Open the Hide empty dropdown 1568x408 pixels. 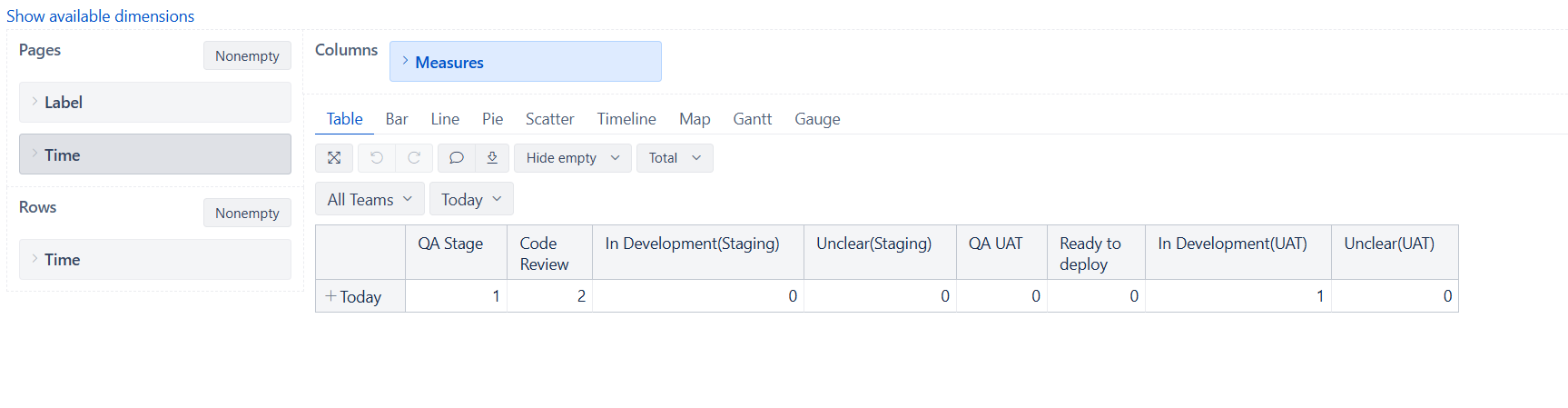click(573, 158)
